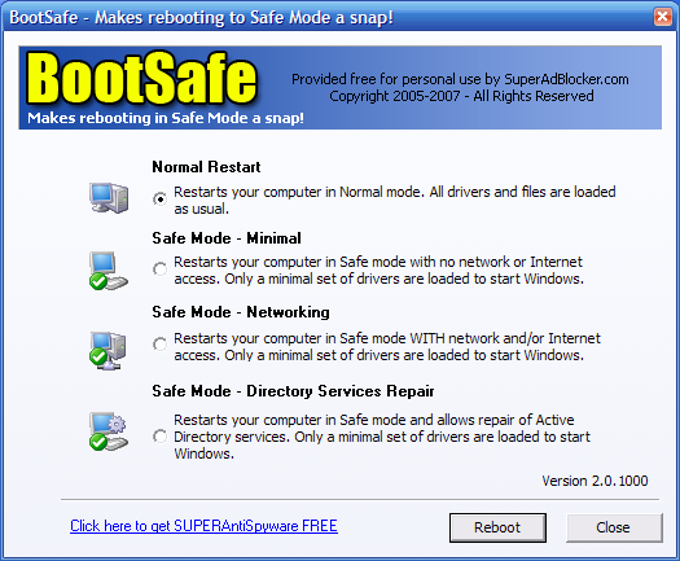Pick the Directory Services Repair radio button

pyautogui.click(x=160, y=436)
